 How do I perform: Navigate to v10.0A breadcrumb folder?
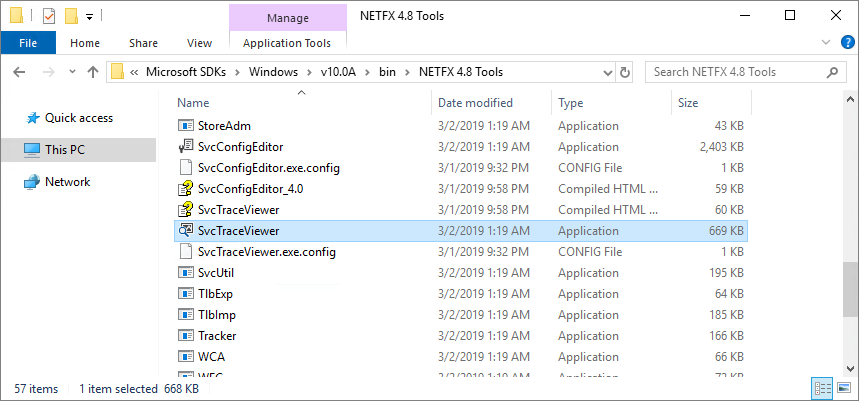338,72
